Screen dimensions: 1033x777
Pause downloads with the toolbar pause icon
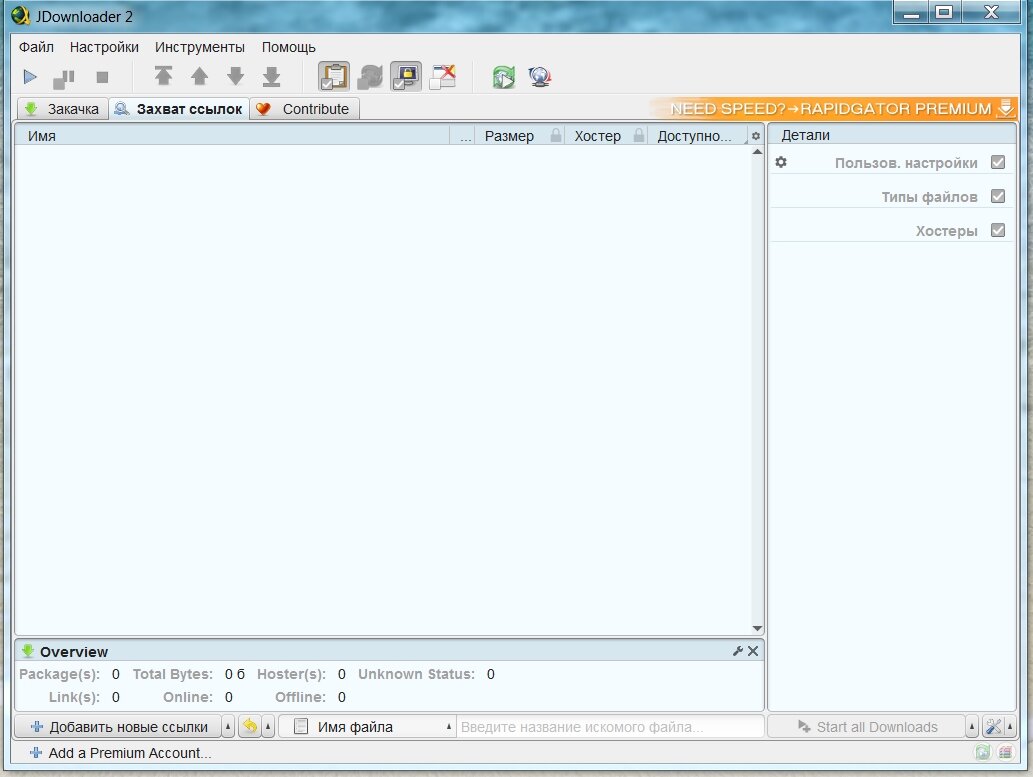[x=64, y=78]
